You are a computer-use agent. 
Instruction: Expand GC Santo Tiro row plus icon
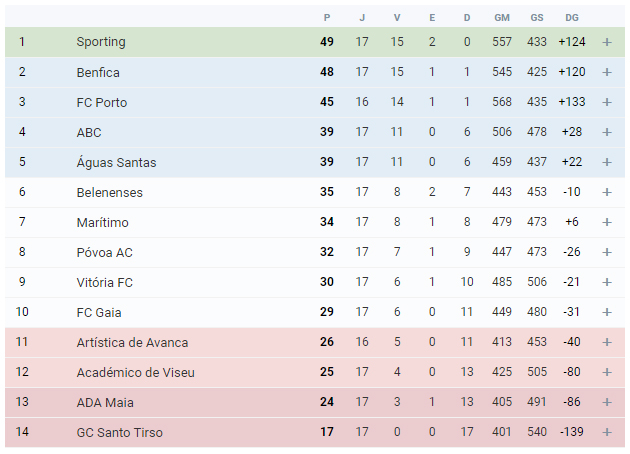tap(607, 432)
